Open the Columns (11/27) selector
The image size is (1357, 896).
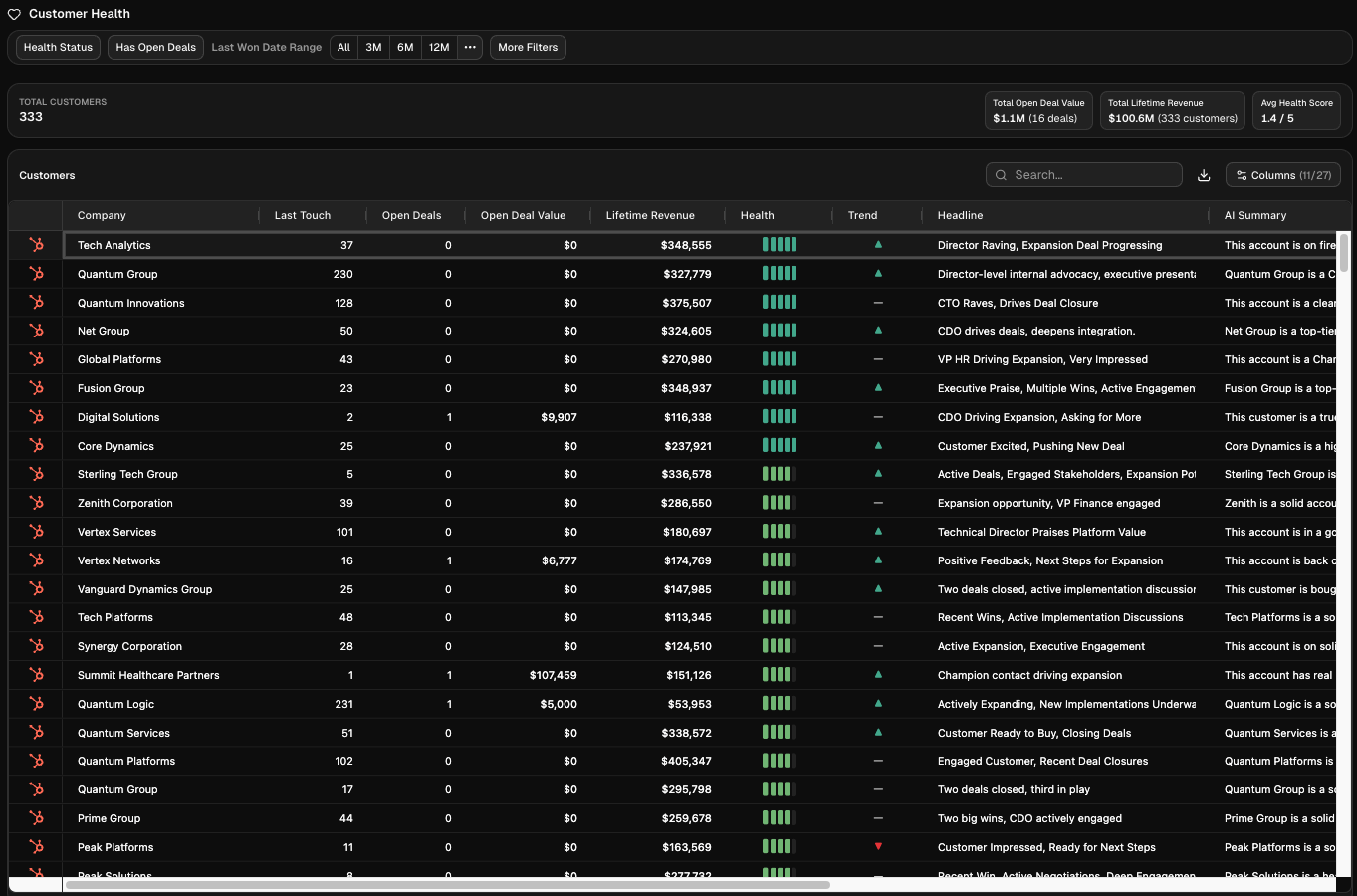point(1282,175)
